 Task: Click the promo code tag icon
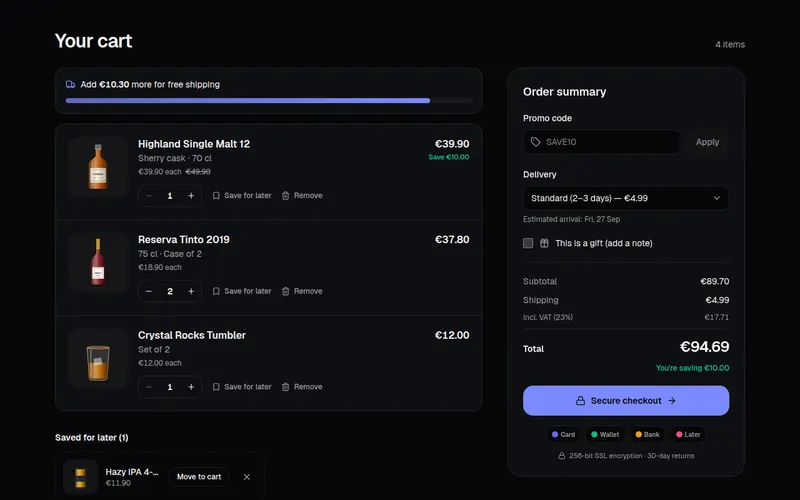point(535,142)
